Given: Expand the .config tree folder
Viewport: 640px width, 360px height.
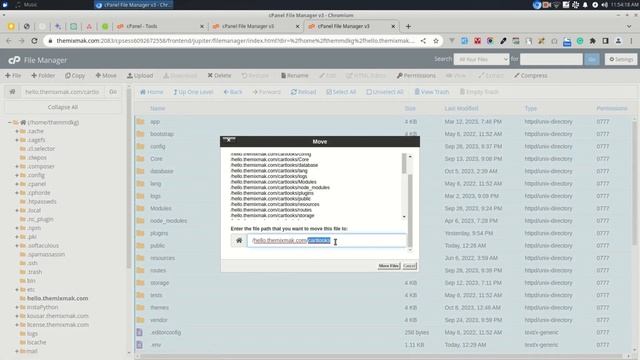Looking at the screenshot, I should 17,175.
